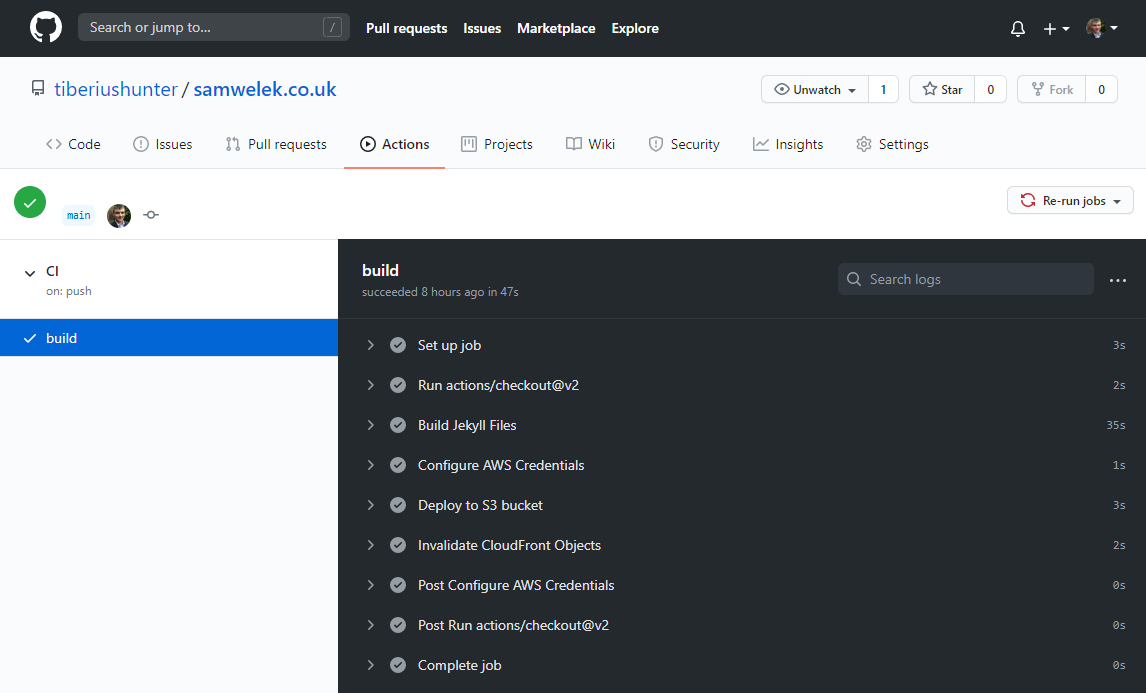Click the Set up job status check icon
Viewport: 1146px width, 693px height.
(398, 345)
